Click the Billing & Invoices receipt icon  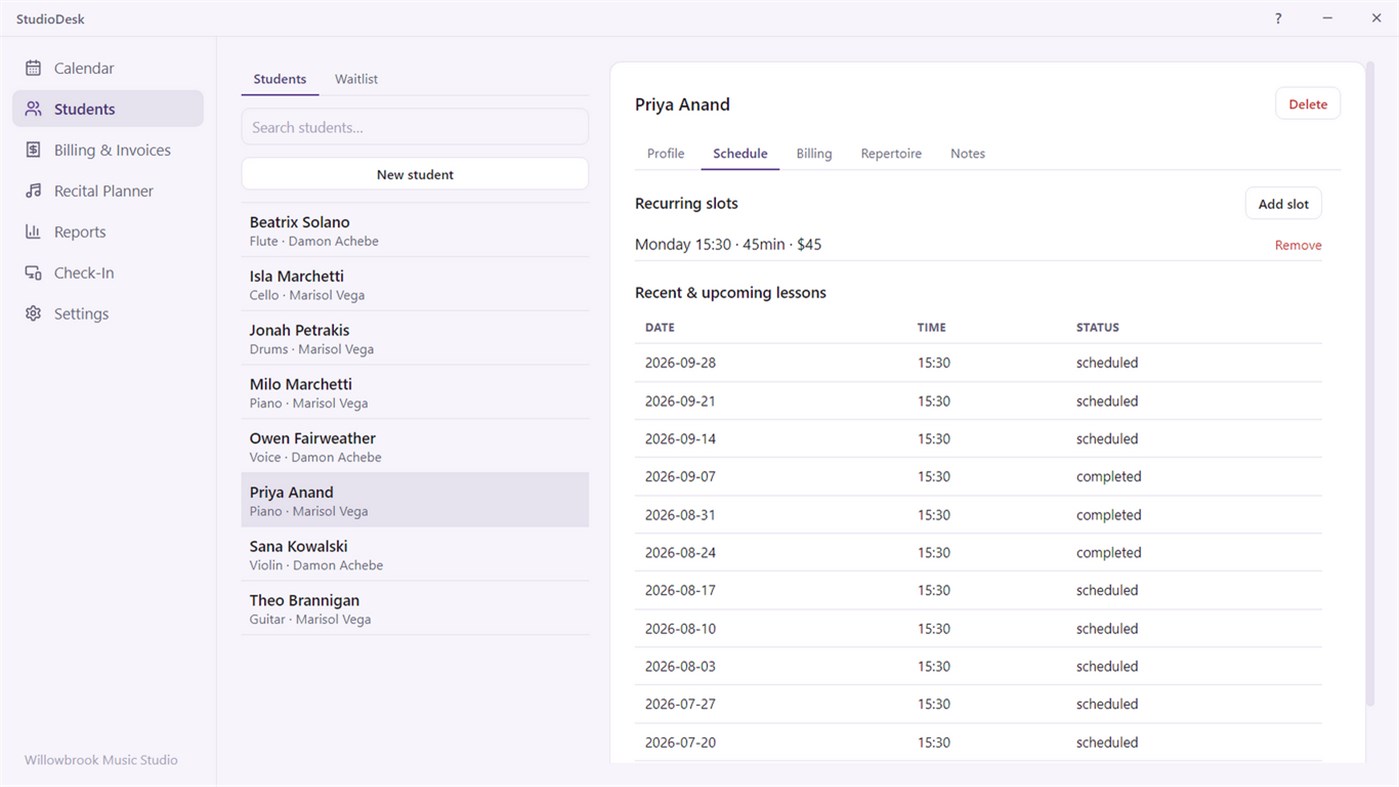[33, 150]
